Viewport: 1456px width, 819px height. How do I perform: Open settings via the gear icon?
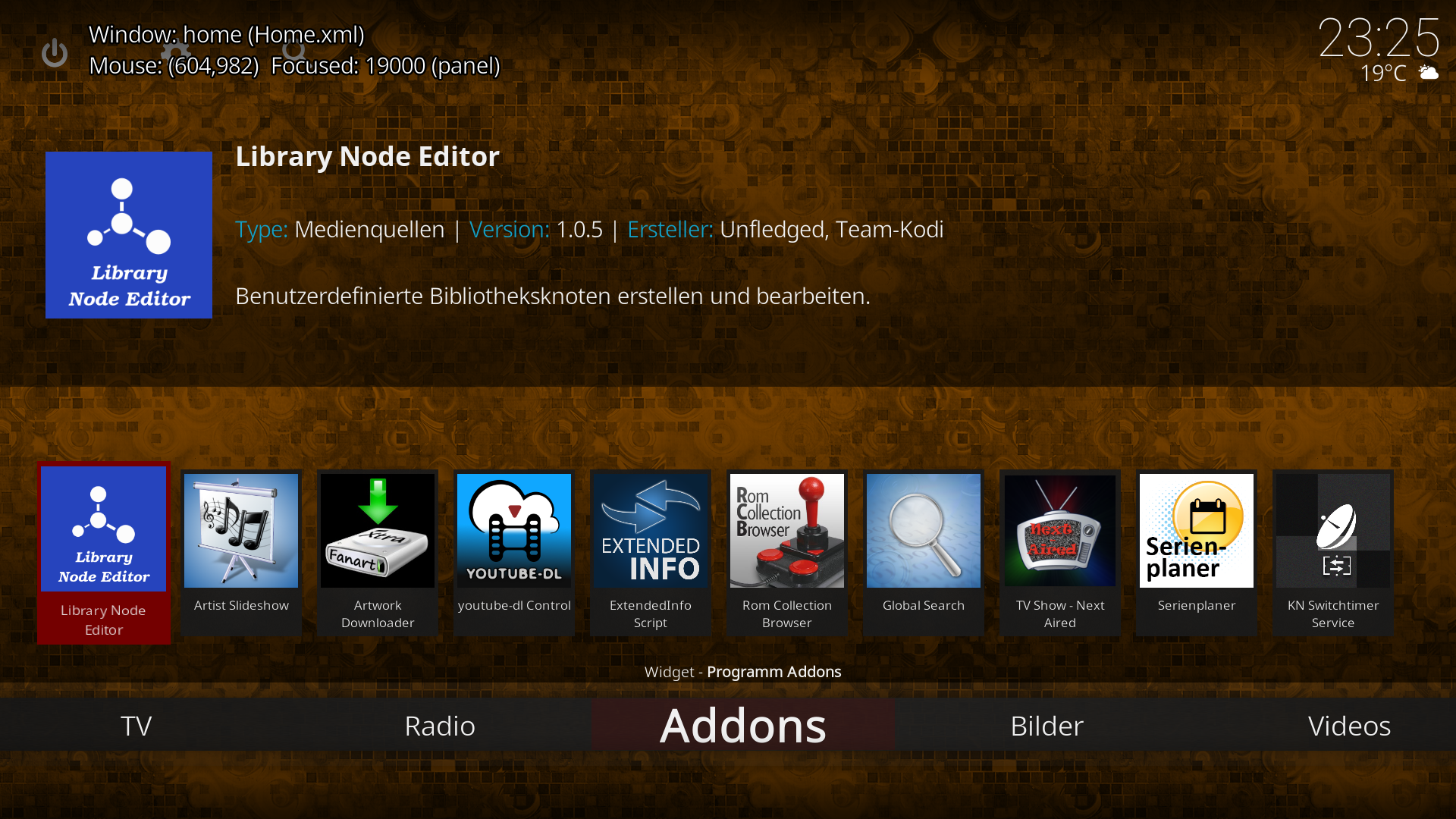175,52
